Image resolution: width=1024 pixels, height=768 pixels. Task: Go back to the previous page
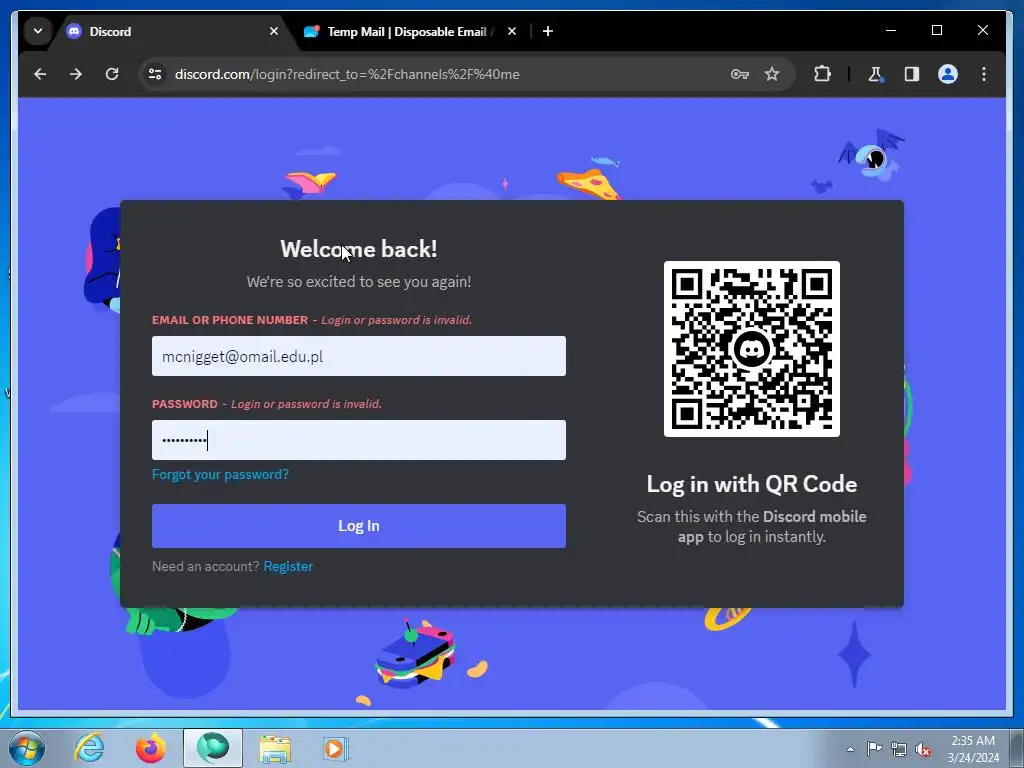[40, 74]
